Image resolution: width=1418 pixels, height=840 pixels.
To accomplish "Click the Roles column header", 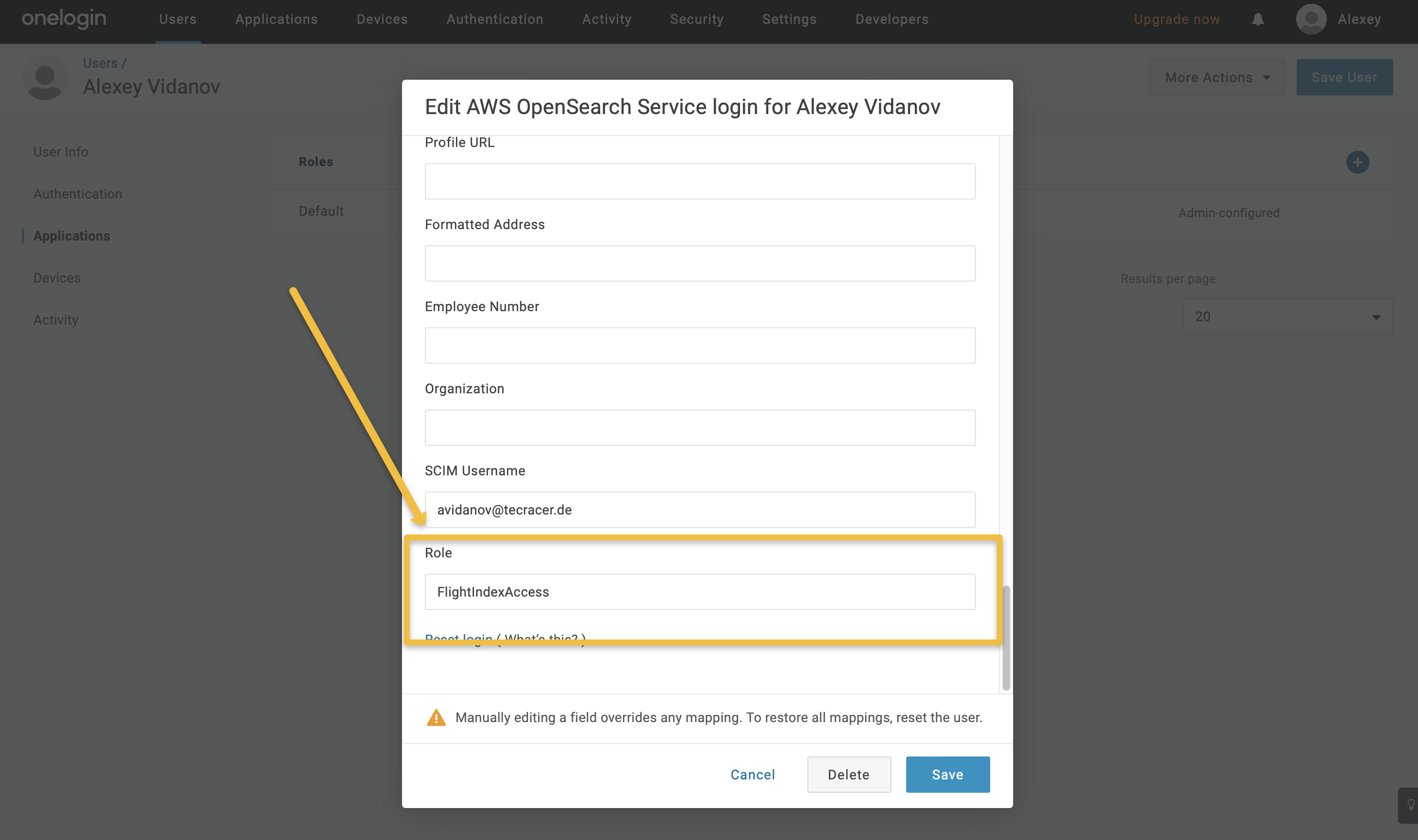I will (316, 162).
